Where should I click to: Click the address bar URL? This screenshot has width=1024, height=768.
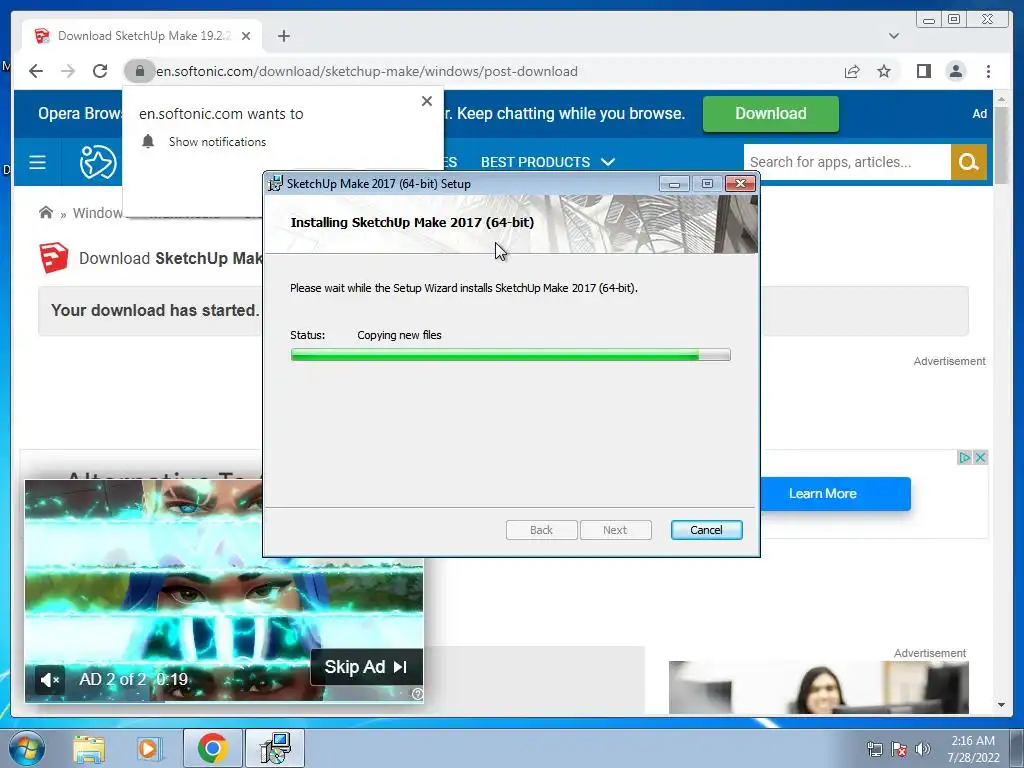click(366, 71)
